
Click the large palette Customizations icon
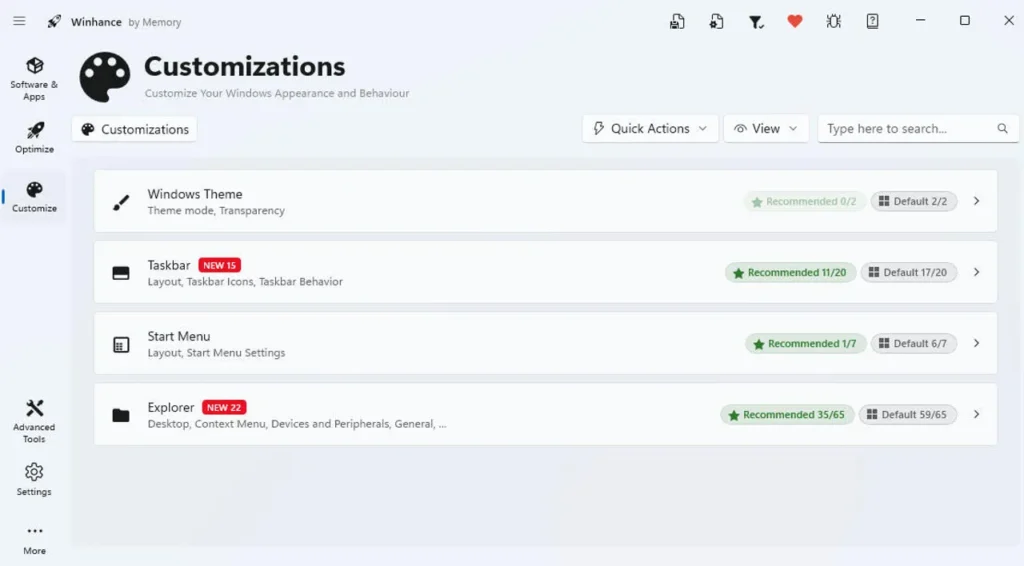click(104, 77)
